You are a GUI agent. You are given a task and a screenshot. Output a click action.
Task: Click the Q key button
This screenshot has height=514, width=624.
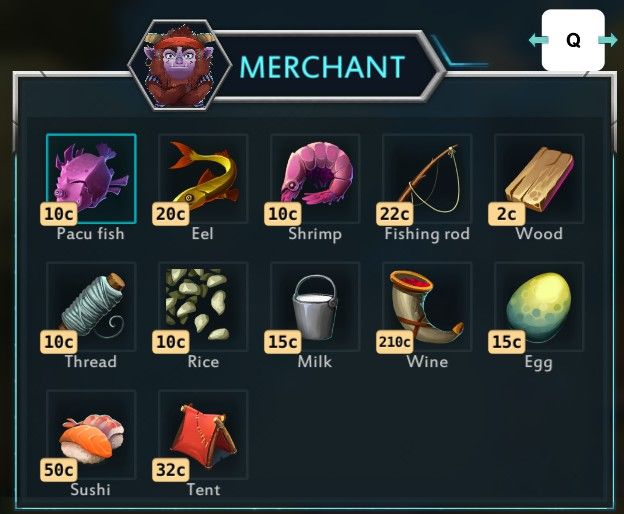[x=573, y=40]
